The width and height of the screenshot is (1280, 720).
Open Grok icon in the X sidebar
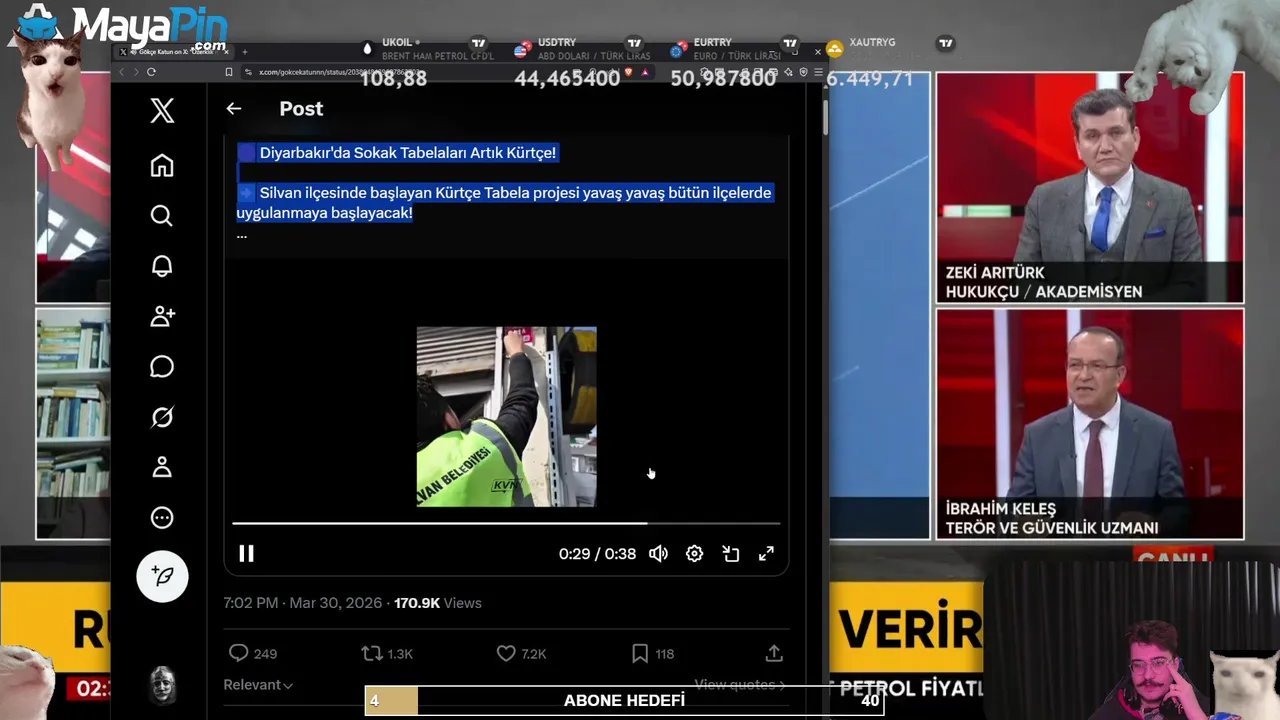click(x=162, y=417)
